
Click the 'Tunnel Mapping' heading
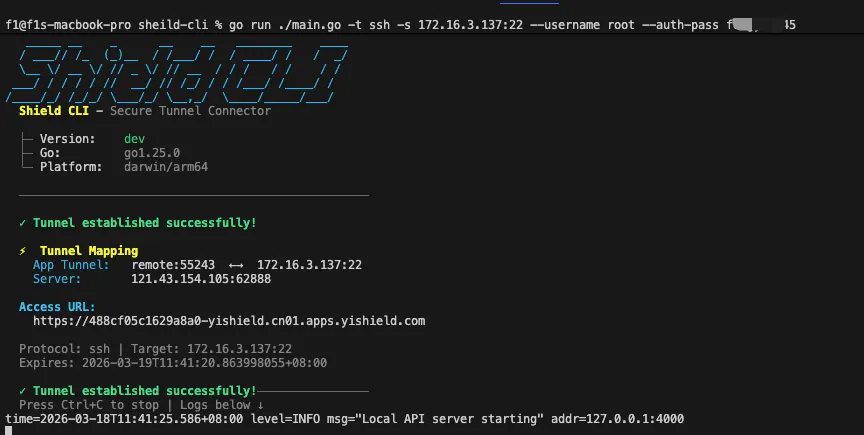pyautogui.click(x=89, y=251)
